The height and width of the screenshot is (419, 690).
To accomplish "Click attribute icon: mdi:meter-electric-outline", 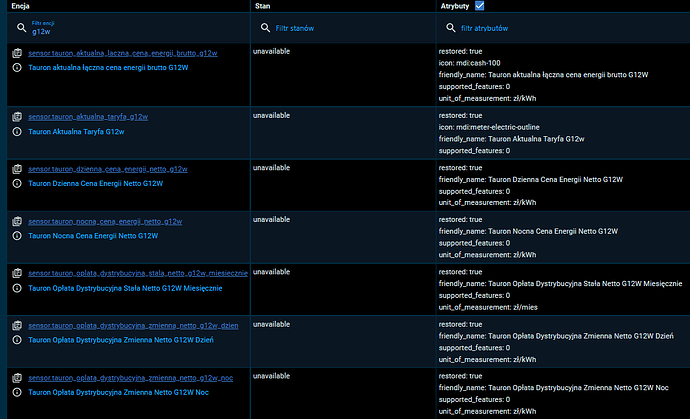I will tap(489, 127).
